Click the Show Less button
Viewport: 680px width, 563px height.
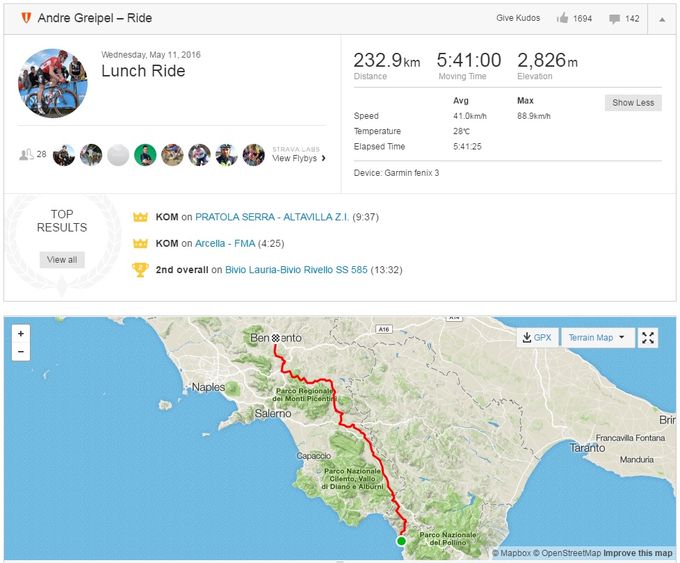coord(633,103)
